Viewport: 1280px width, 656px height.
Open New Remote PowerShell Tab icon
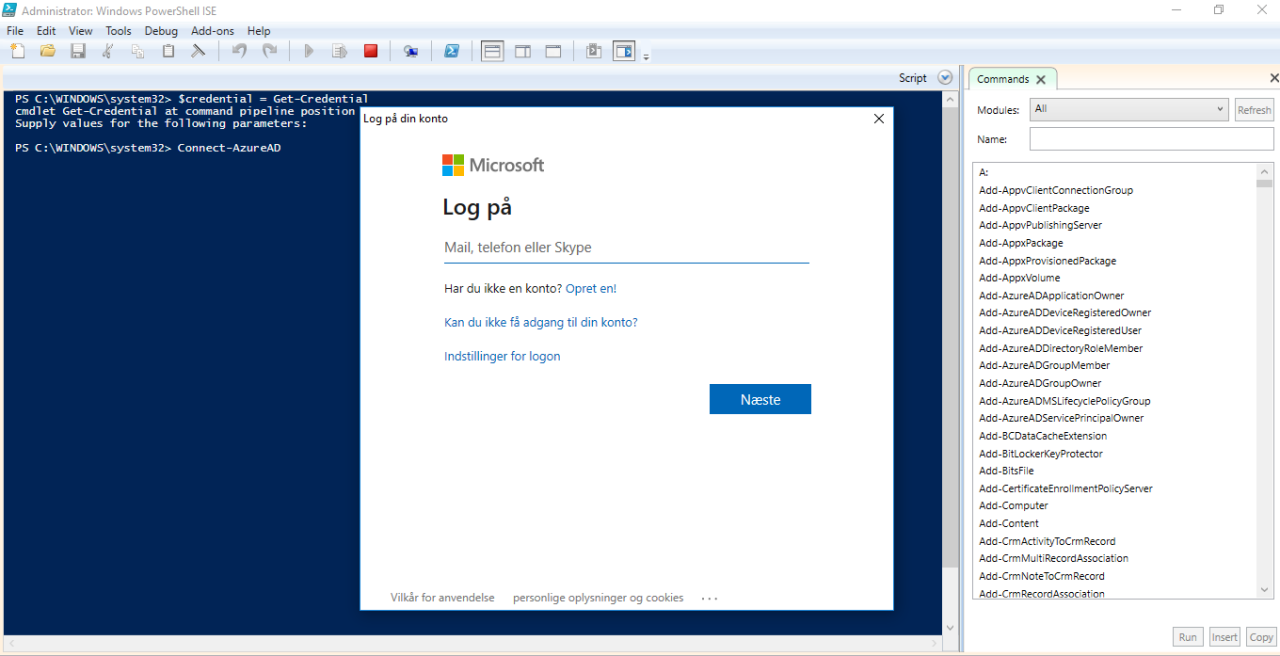pyautogui.click(x=410, y=51)
